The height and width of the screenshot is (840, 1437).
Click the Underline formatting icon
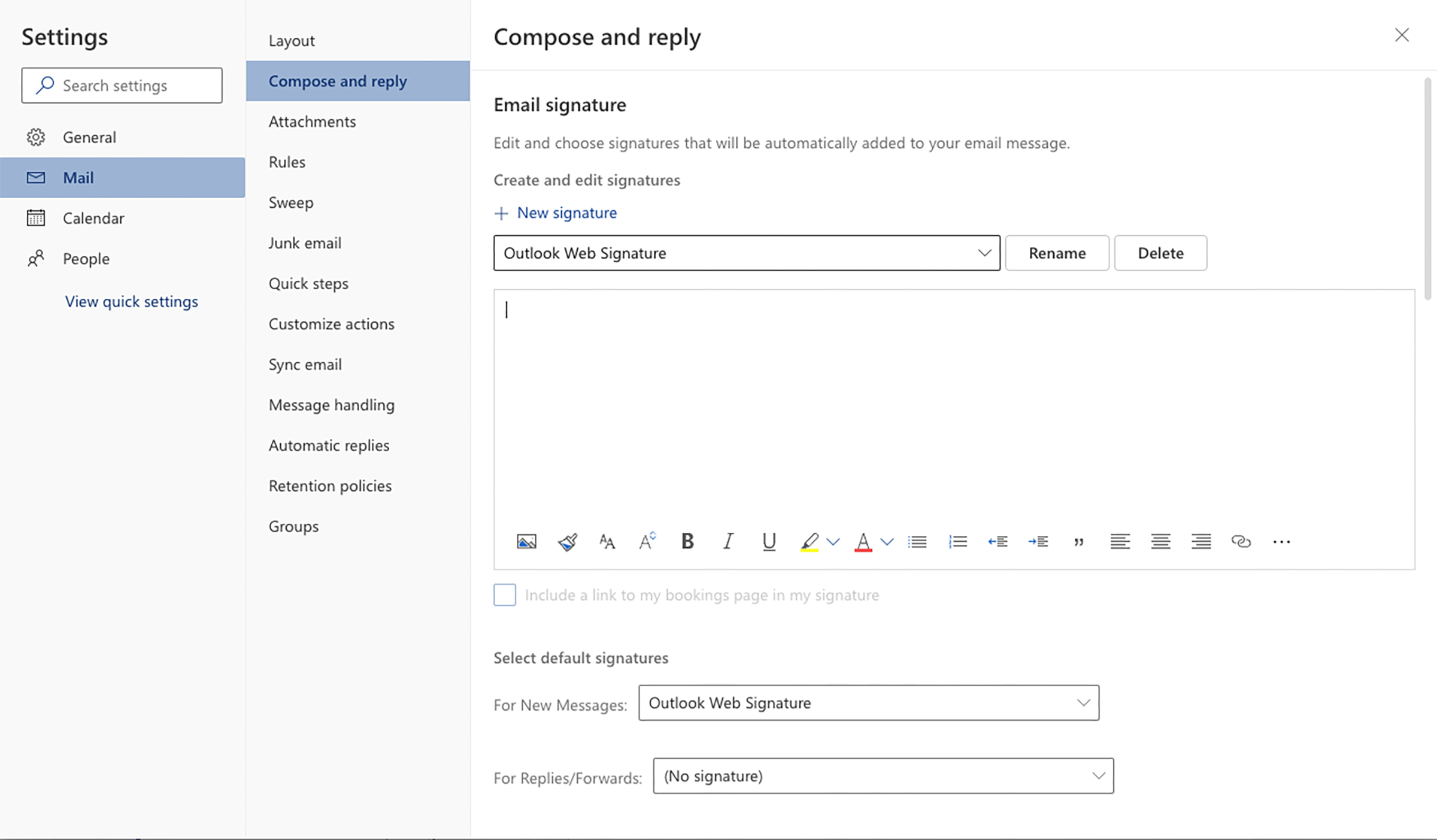tap(769, 541)
